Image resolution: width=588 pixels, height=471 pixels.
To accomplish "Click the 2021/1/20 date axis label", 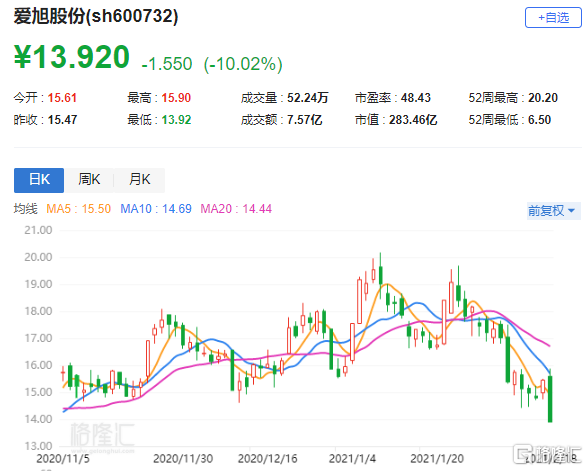I will 437,459.
